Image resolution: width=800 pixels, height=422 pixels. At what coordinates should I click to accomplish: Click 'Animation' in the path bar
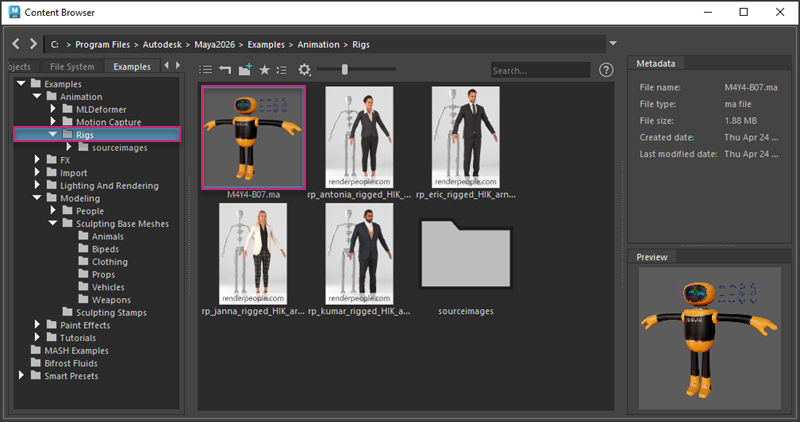[x=318, y=44]
